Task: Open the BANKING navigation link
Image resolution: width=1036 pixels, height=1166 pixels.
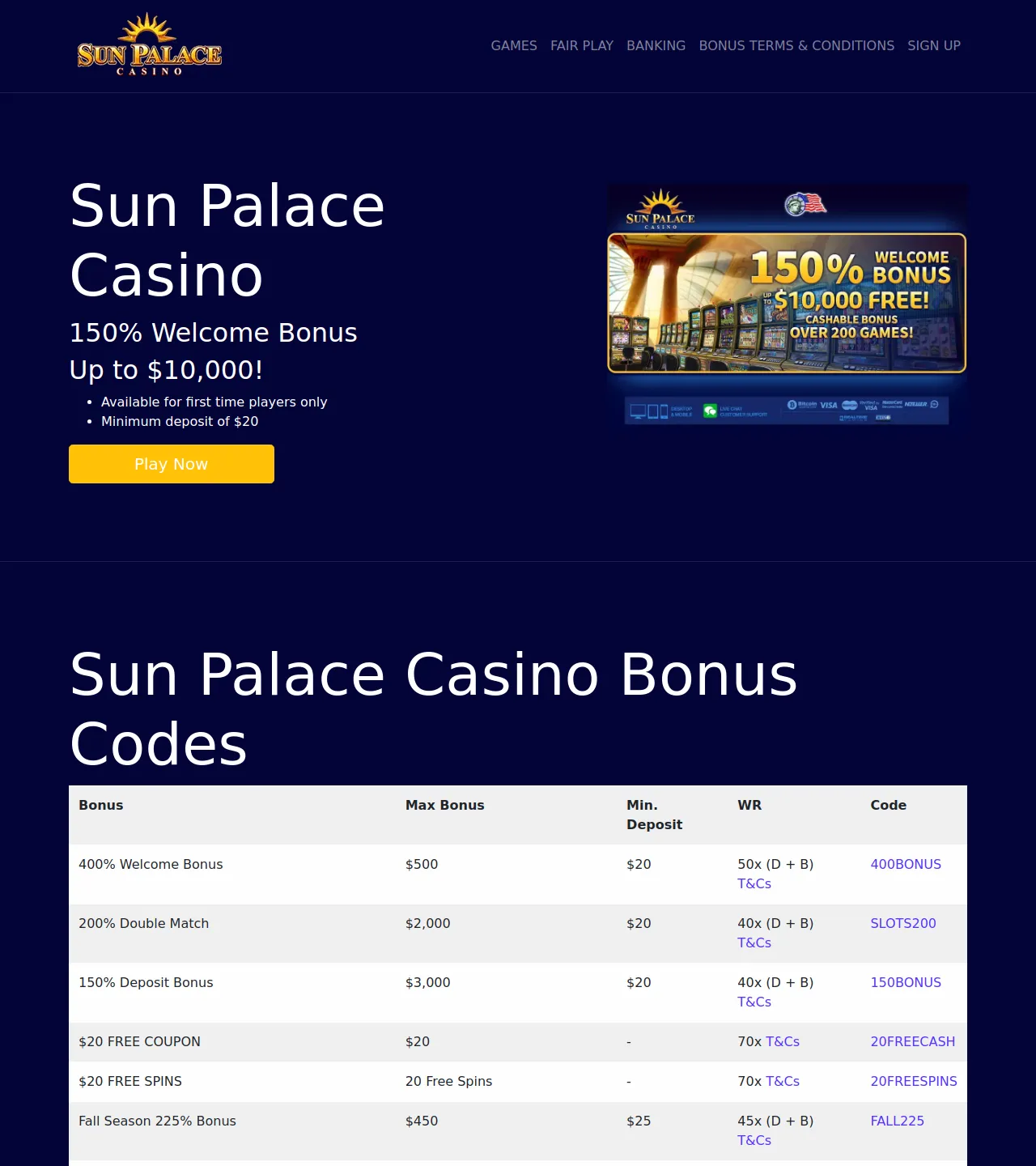Action: click(656, 46)
